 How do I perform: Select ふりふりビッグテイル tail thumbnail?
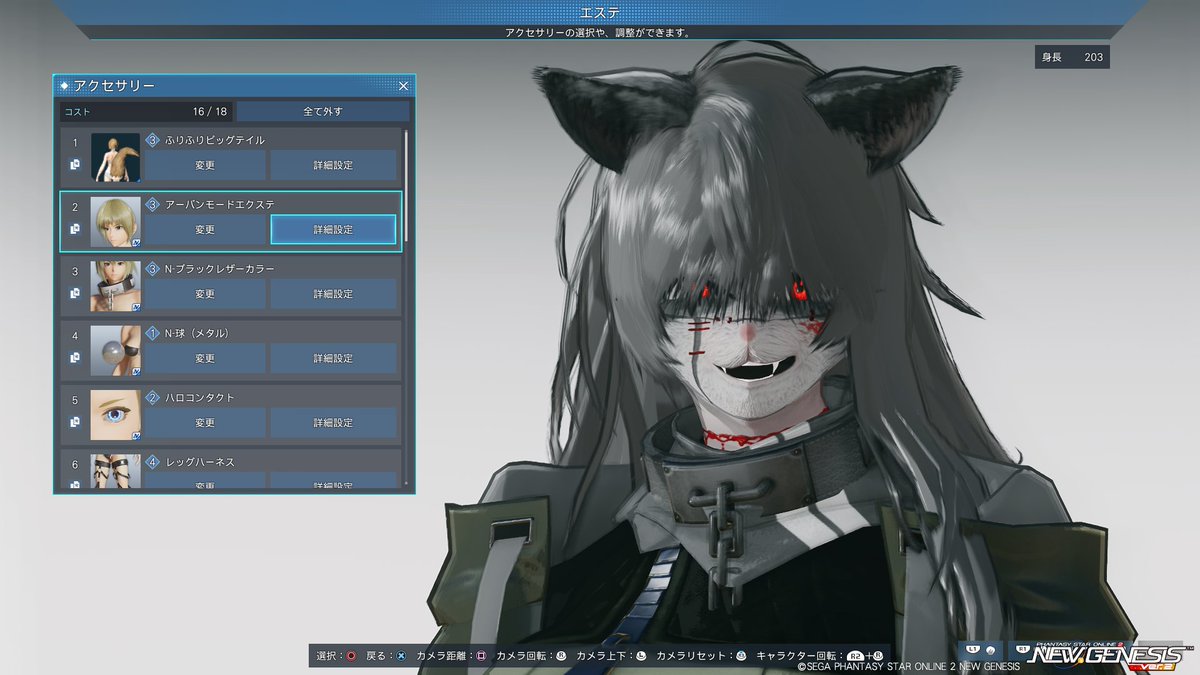pyautogui.click(x=116, y=157)
